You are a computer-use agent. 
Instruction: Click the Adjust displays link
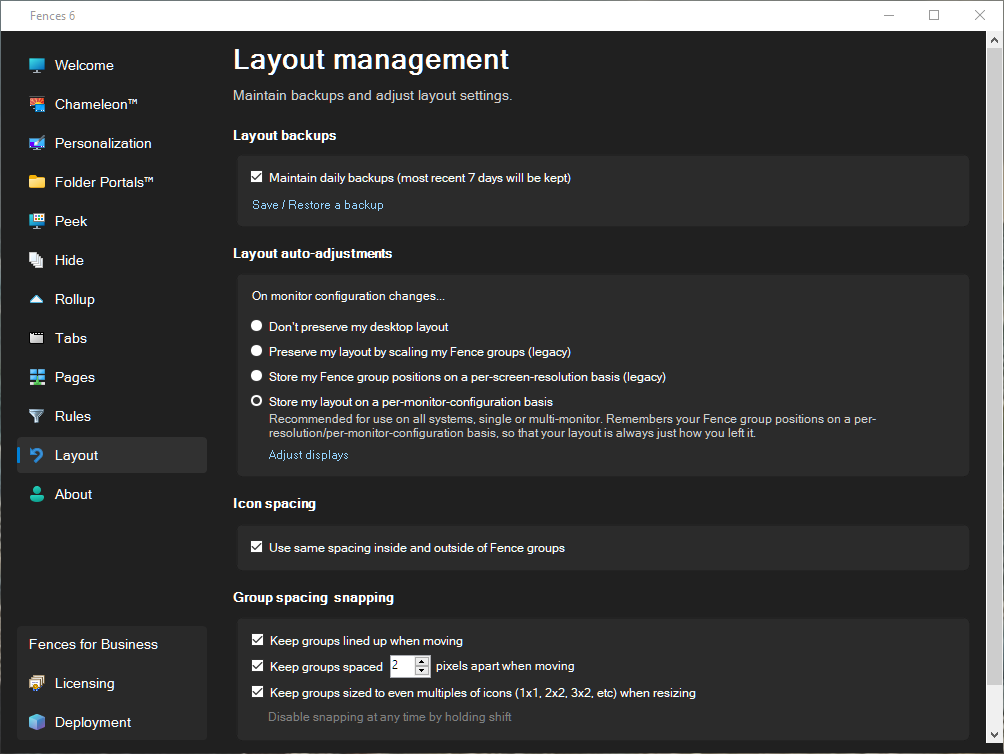pyautogui.click(x=308, y=455)
